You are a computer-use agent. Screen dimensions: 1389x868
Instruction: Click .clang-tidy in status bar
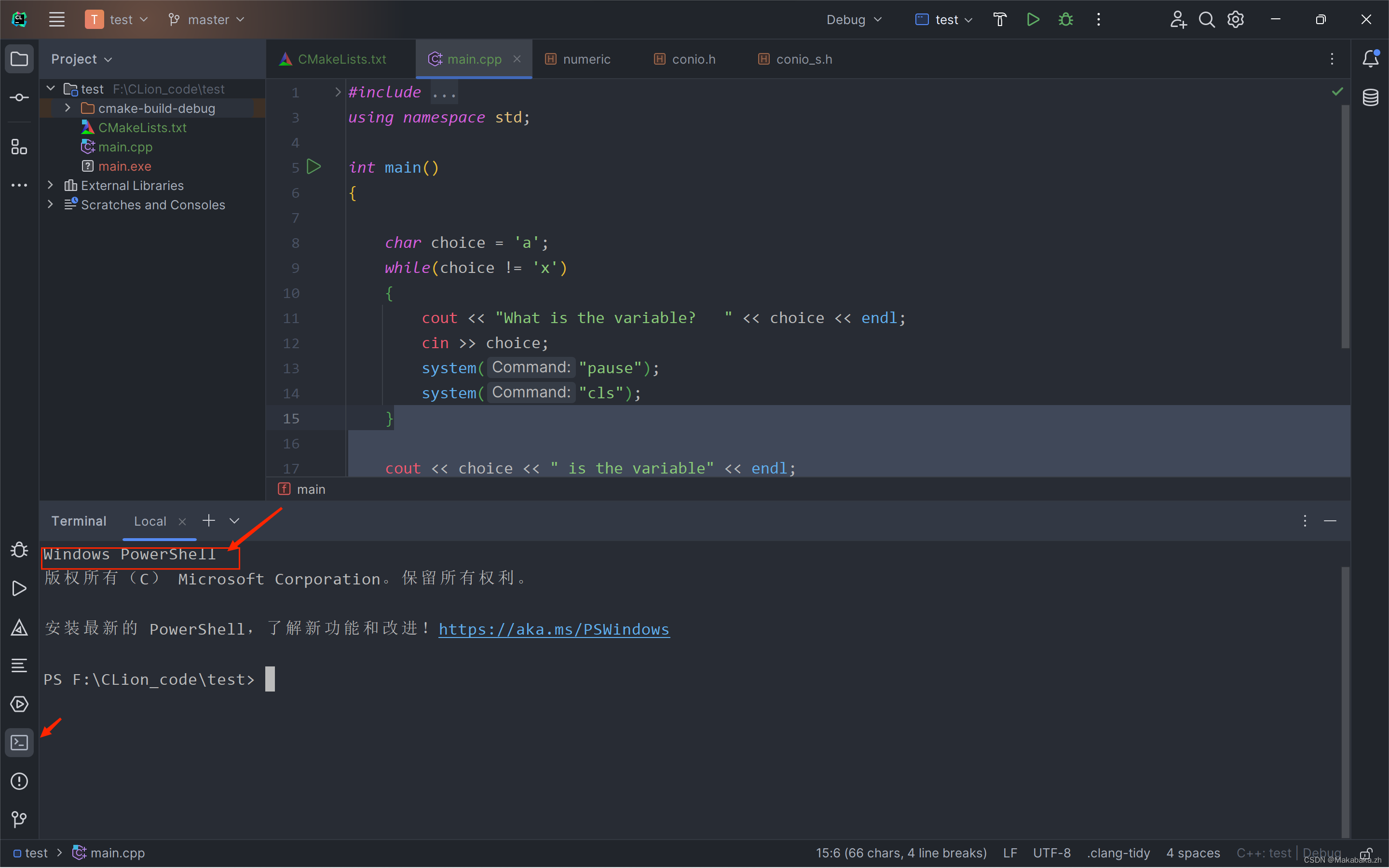1118,853
